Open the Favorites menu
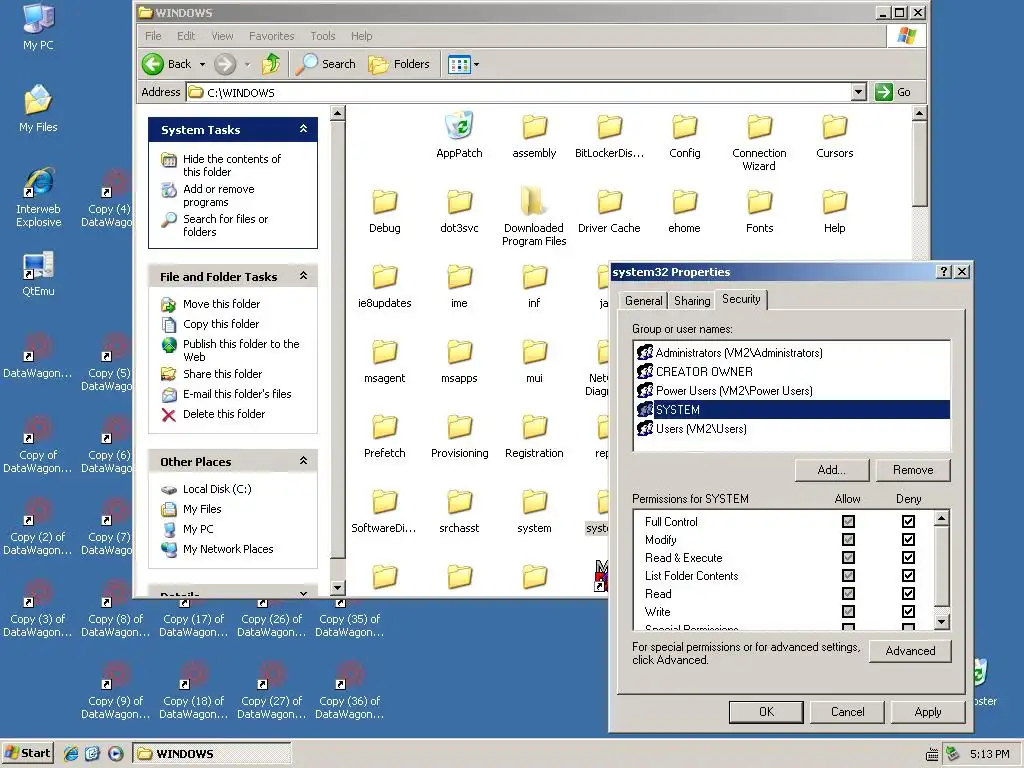Image resolution: width=1024 pixels, height=768 pixels. coord(272,36)
